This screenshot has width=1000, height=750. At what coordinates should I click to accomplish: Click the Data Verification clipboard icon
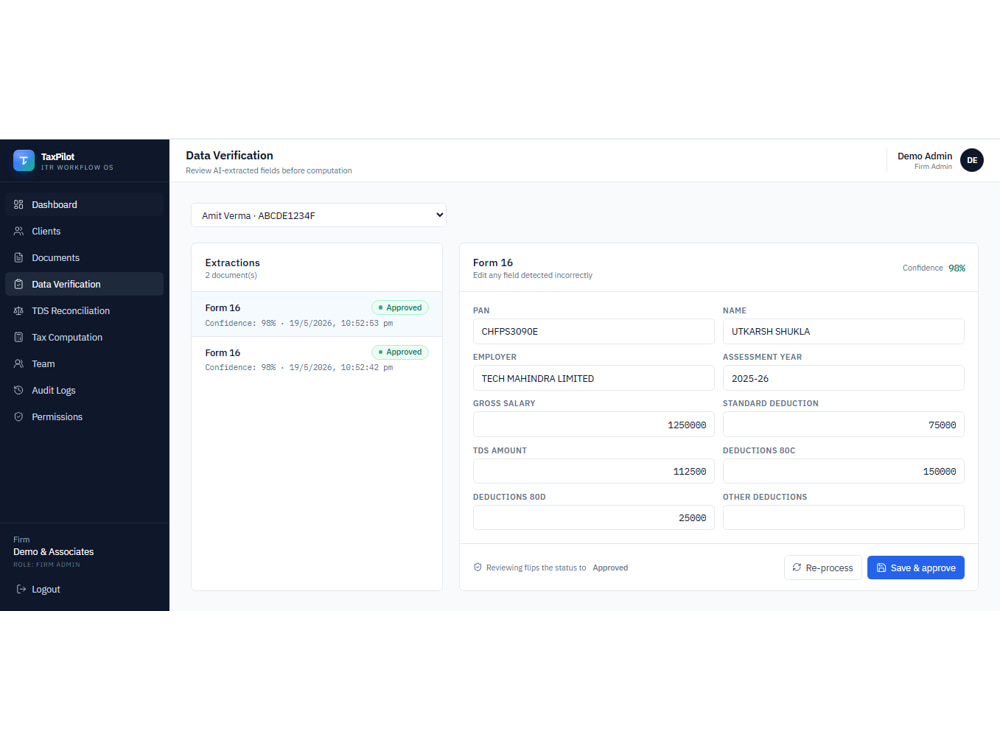pos(18,284)
